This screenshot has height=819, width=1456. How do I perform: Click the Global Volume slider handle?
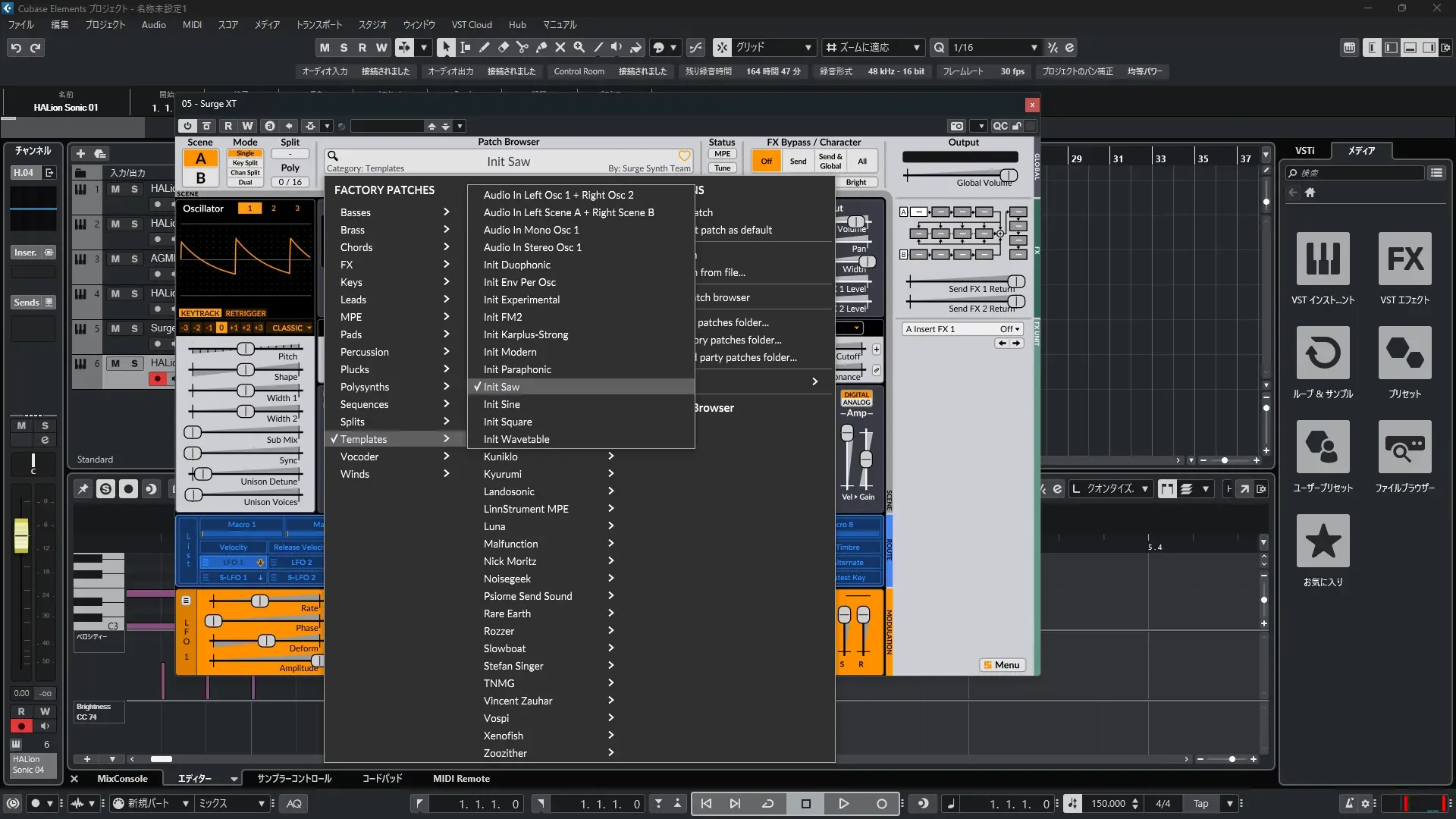[1008, 176]
